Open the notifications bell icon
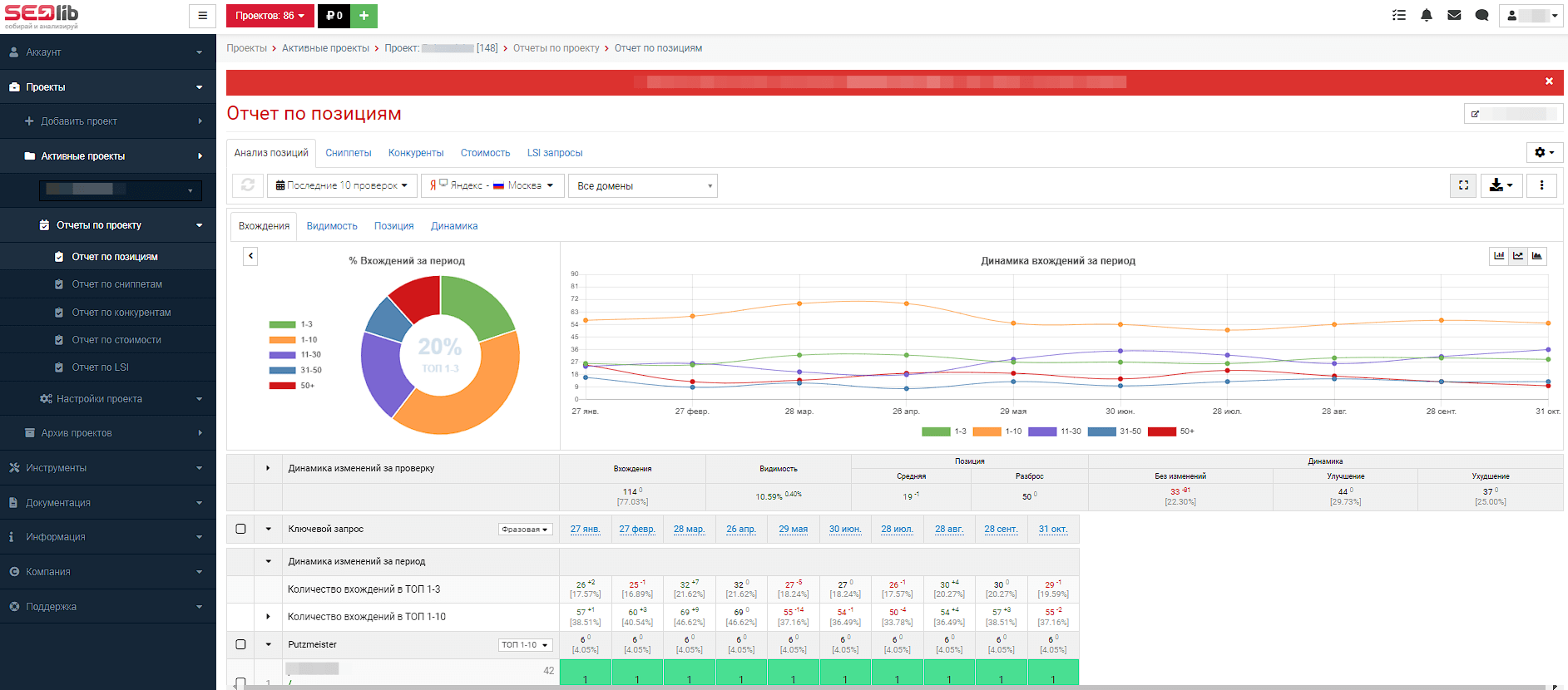The image size is (1568, 690). (1427, 16)
